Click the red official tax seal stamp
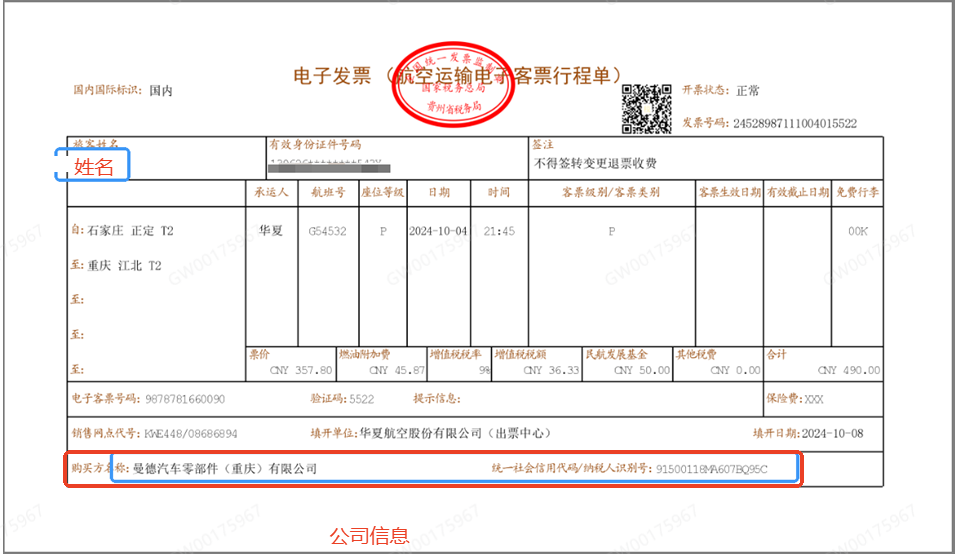The image size is (955, 554). point(453,82)
